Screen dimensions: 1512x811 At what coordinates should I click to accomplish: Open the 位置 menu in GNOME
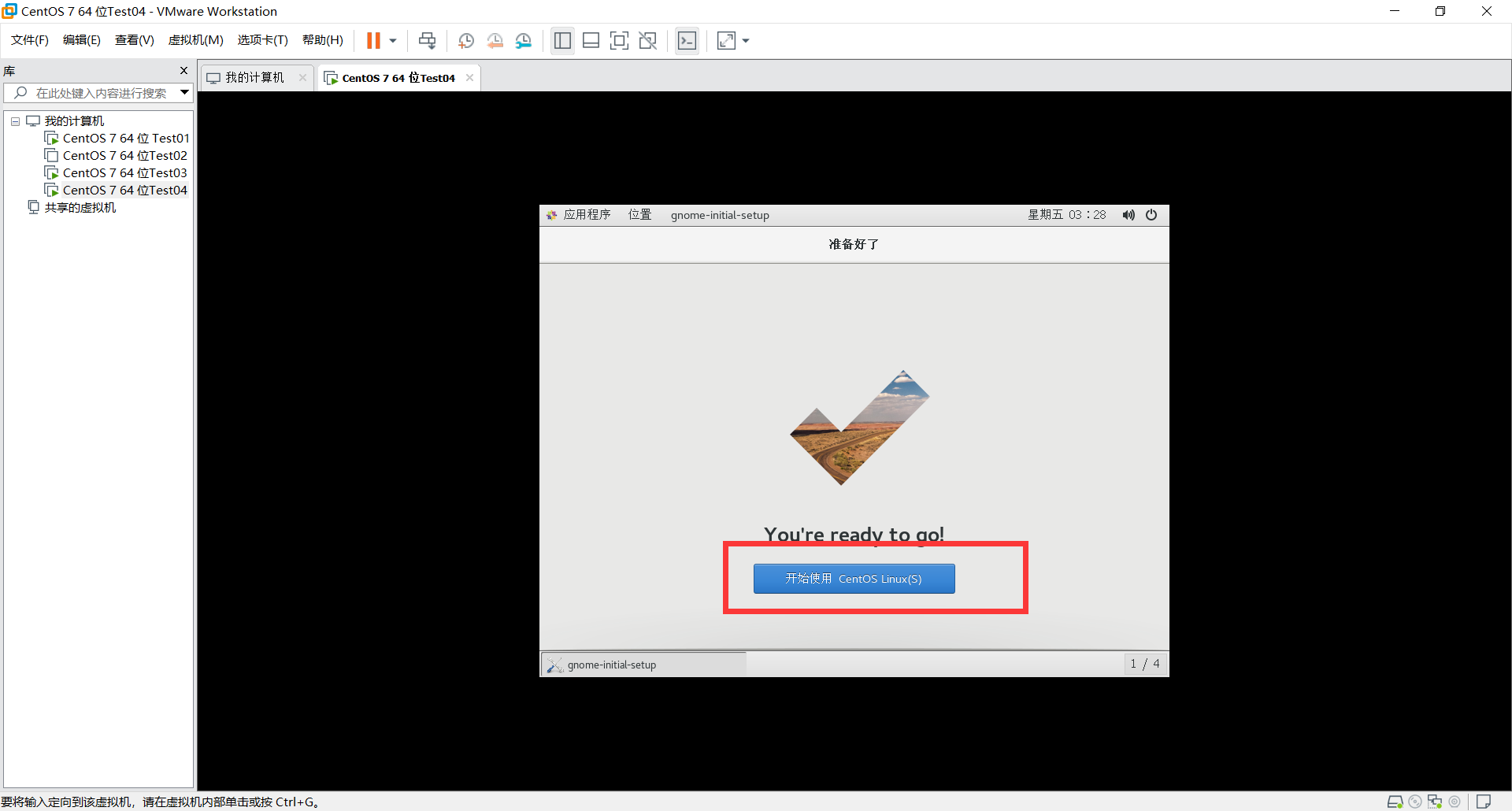pyautogui.click(x=639, y=215)
